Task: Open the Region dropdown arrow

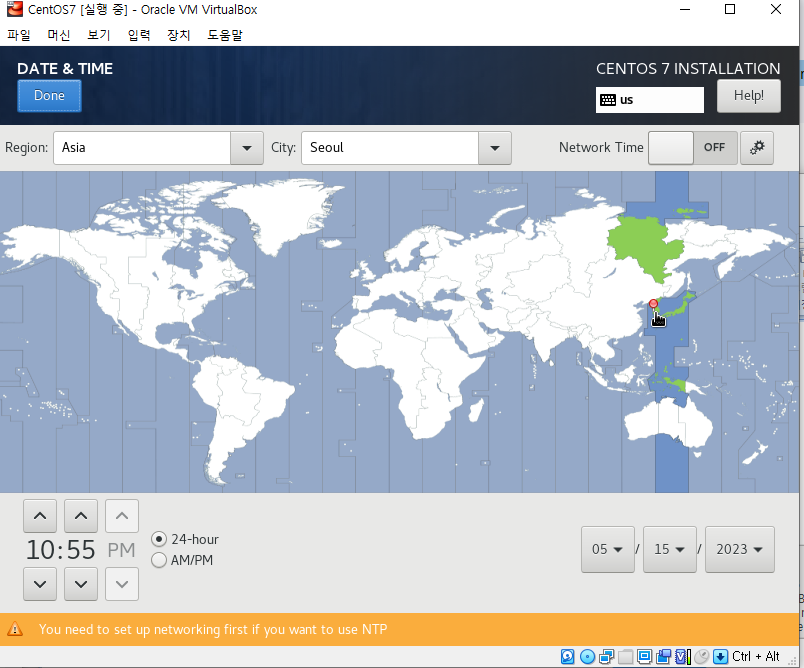Action: pos(247,148)
